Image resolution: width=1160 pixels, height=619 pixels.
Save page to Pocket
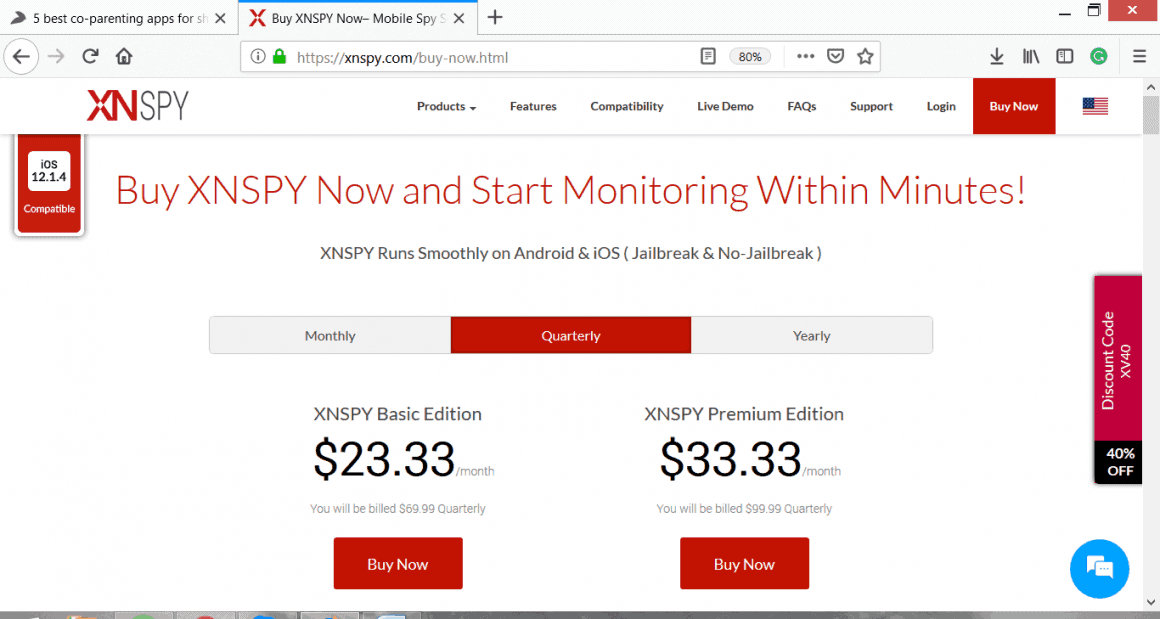835,56
